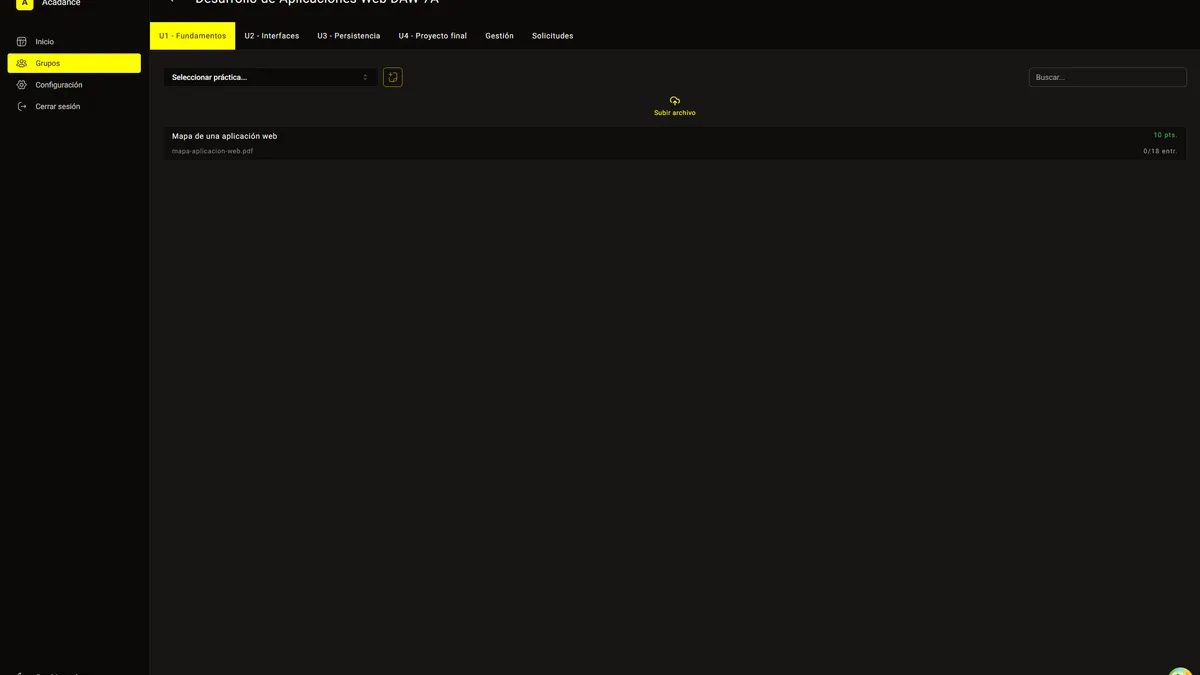Click the cloud upload icon
This screenshot has height=675, width=1200.
tap(675, 101)
